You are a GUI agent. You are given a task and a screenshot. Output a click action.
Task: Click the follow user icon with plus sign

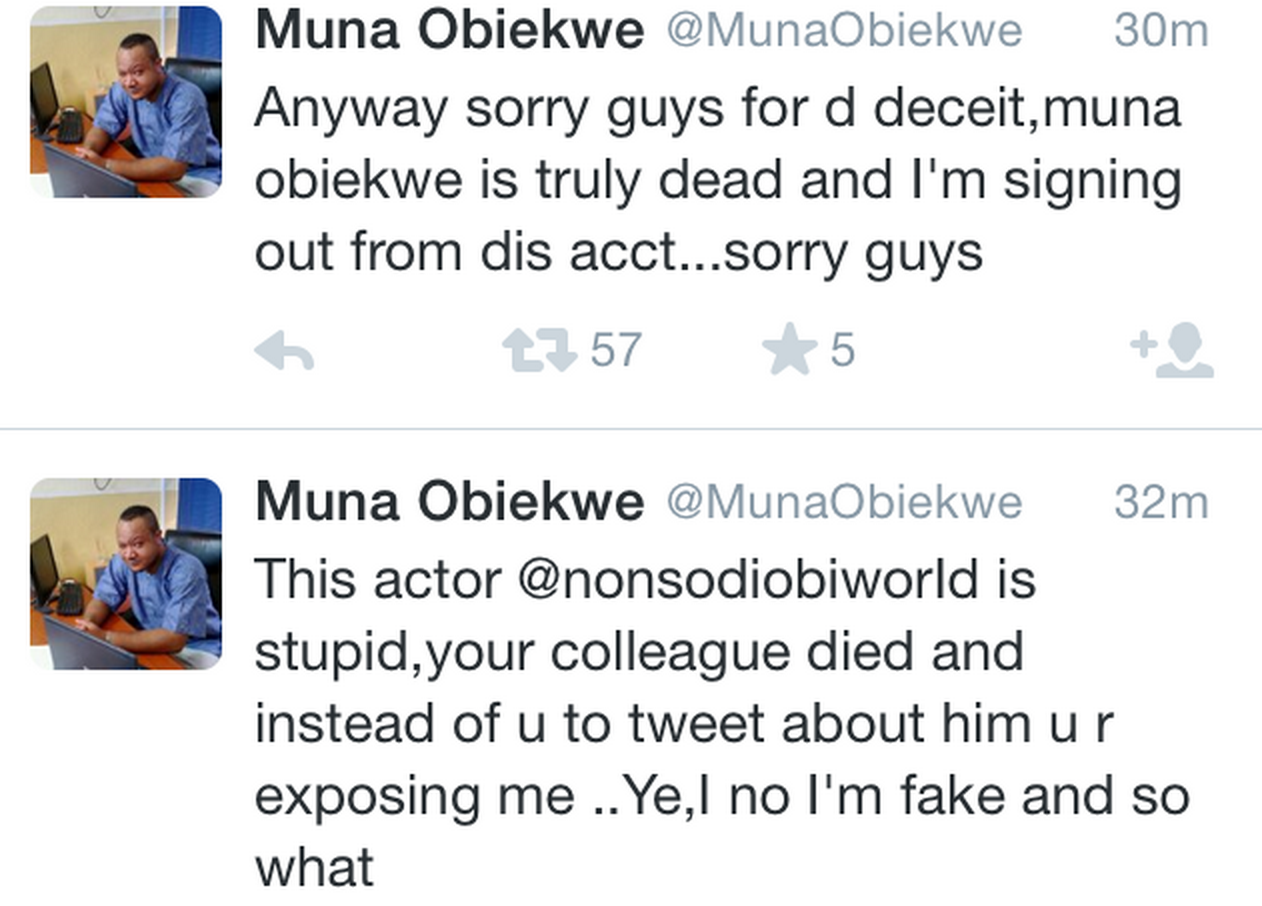point(1172,352)
